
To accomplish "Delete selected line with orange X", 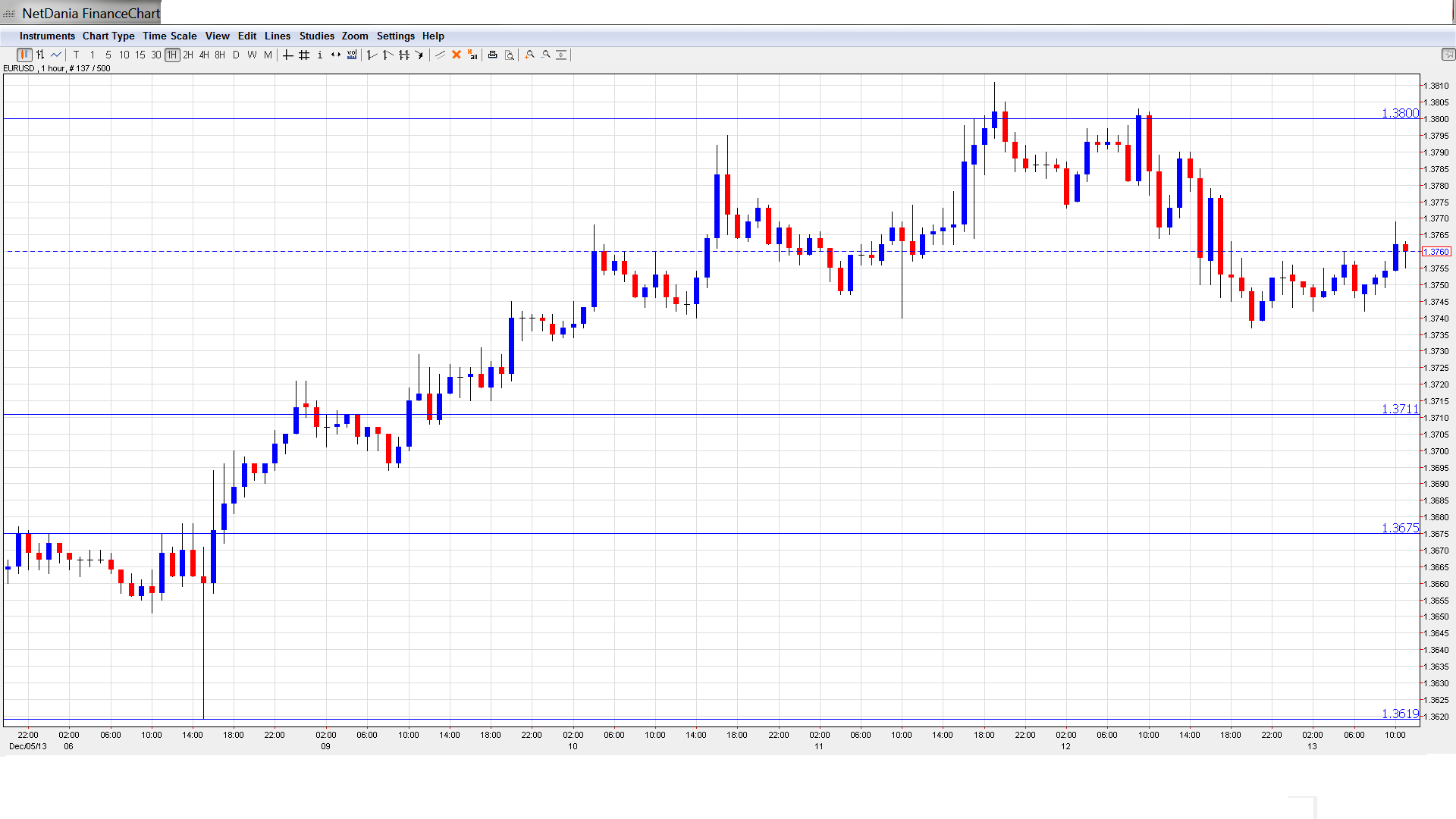I will tap(457, 55).
